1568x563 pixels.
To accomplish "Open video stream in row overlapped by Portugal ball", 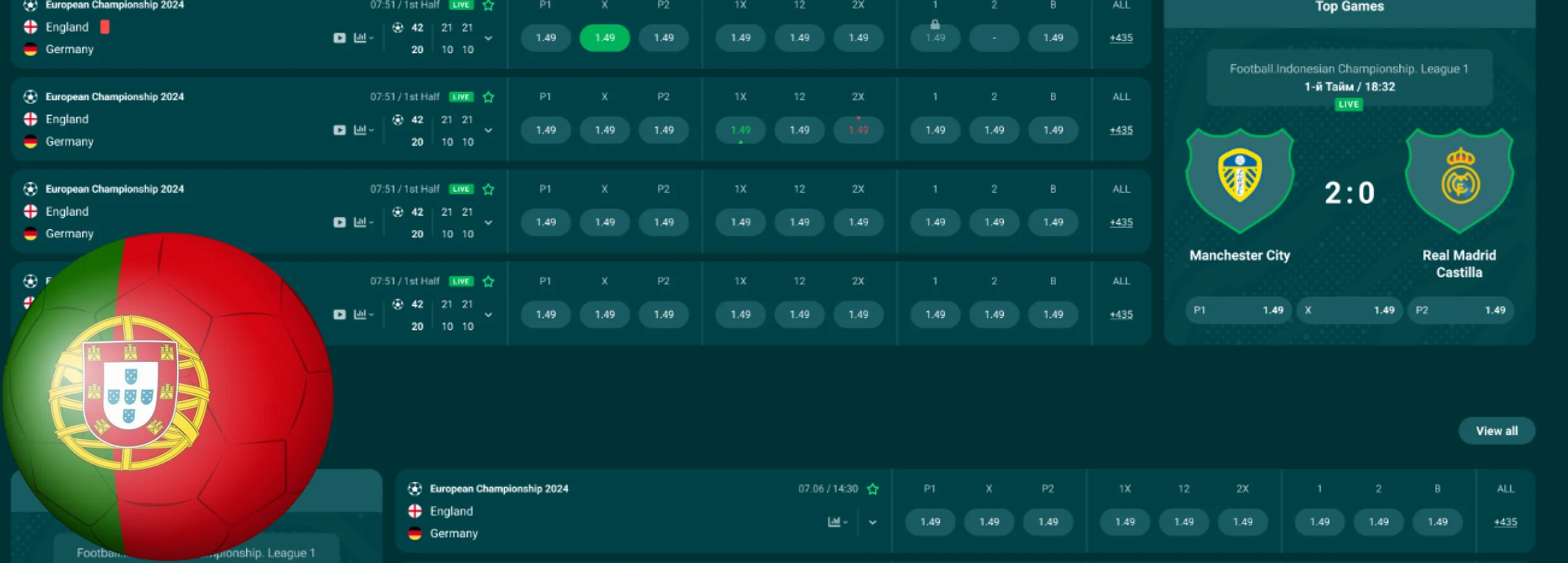I will point(340,314).
